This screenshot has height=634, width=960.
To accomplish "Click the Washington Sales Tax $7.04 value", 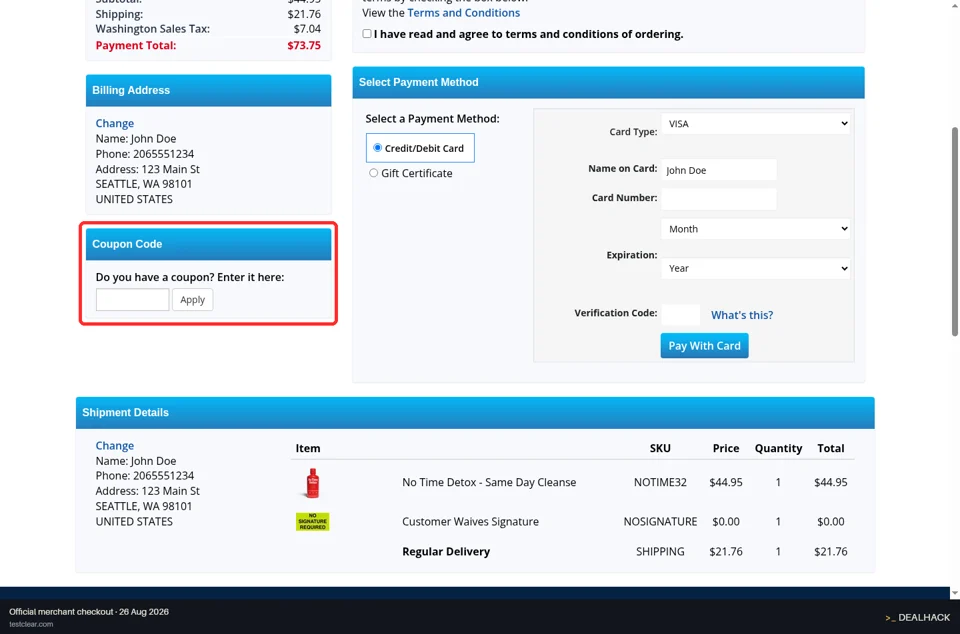I will [x=307, y=29].
